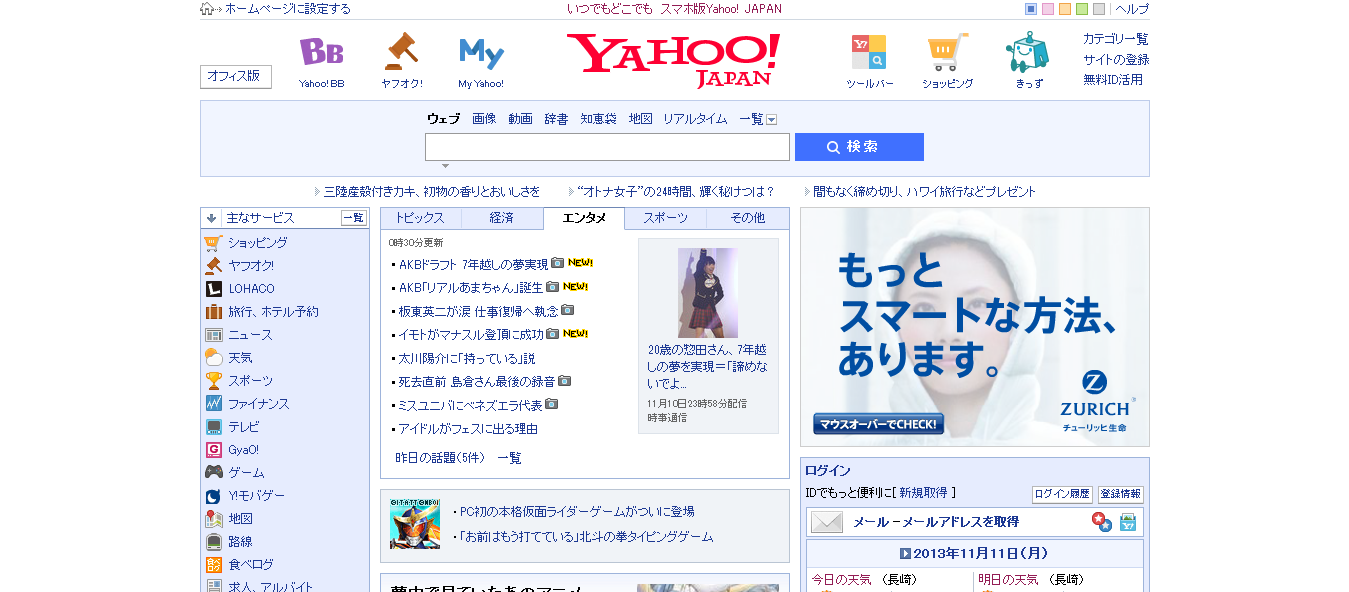Image resolution: width=1349 pixels, height=592 pixels.
Task: Open the idol news photo thumbnail
Action: (708, 293)
